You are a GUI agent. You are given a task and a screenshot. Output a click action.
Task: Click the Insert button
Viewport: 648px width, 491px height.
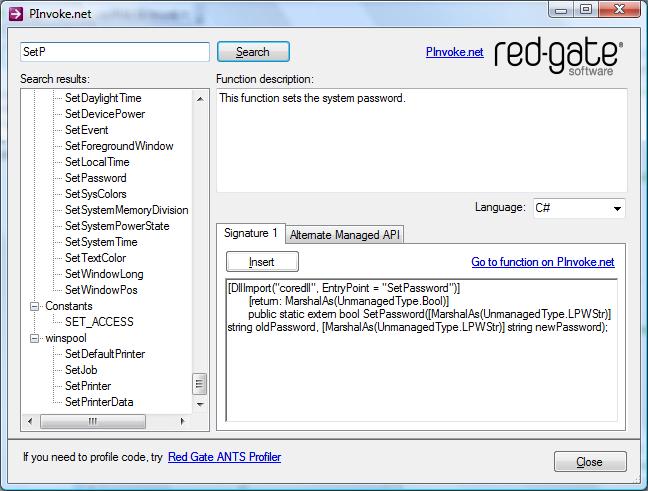pos(261,262)
